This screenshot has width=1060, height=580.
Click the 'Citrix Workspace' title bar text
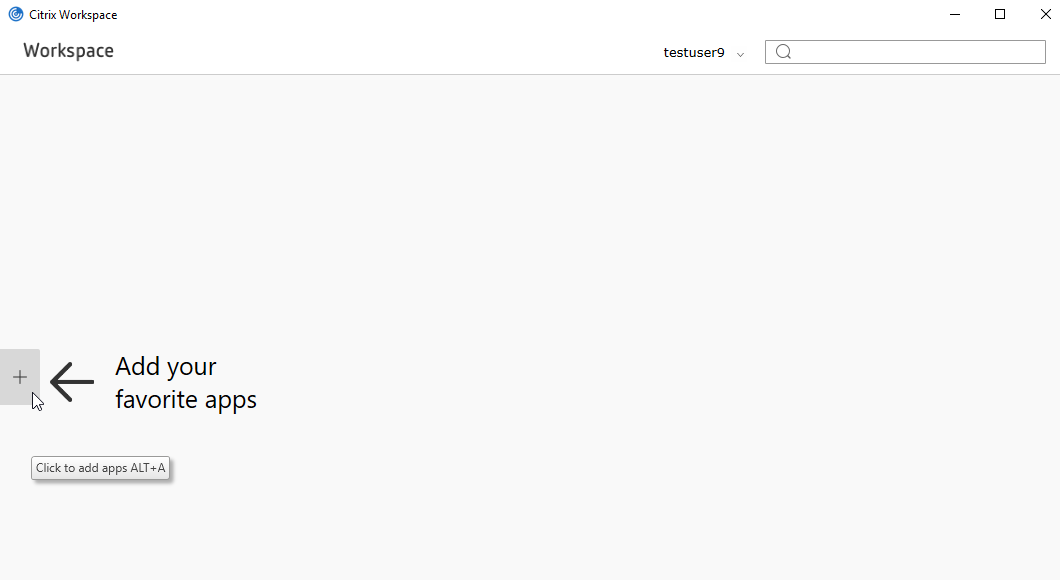pos(73,15)
